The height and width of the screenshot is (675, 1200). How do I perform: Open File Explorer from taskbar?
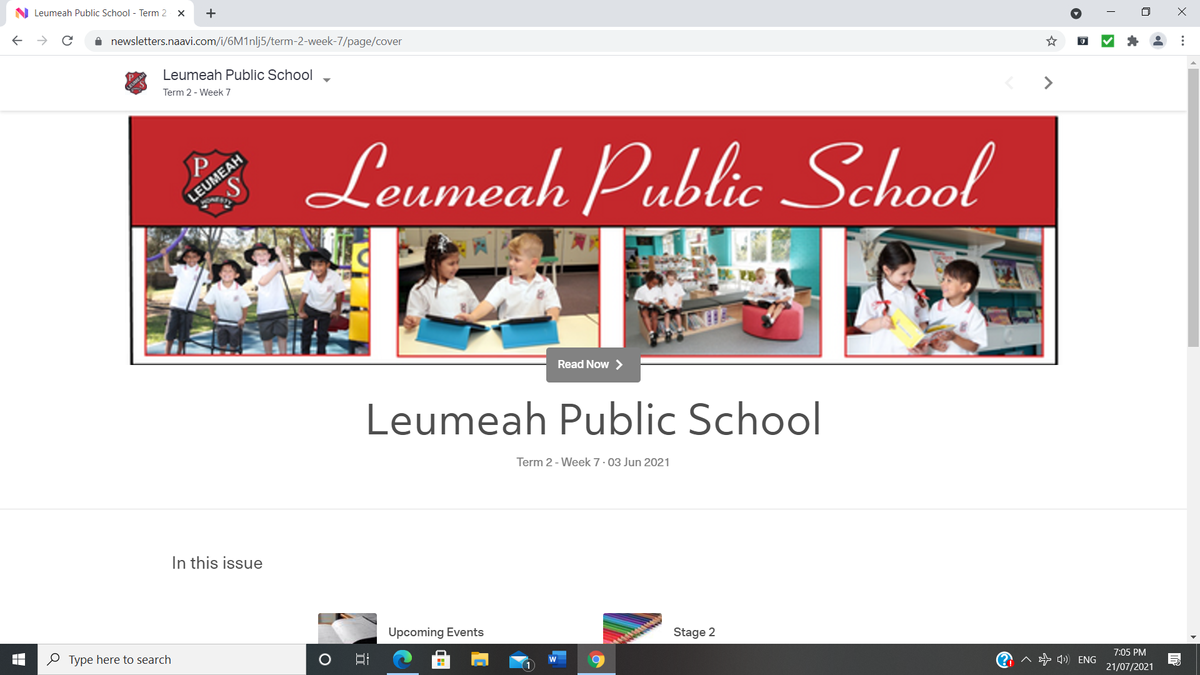[x=479, y=659]
